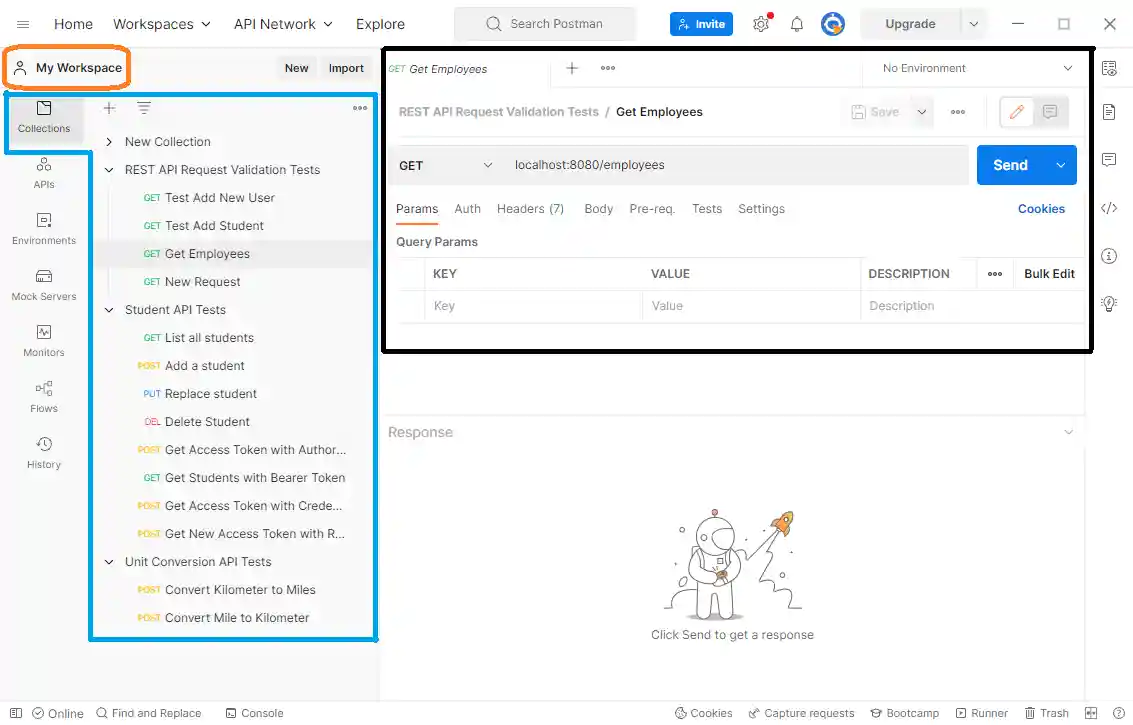This screenshot has width=1133, height=725.
Task: Switch to comment mode toggle
Action: 1050,112
